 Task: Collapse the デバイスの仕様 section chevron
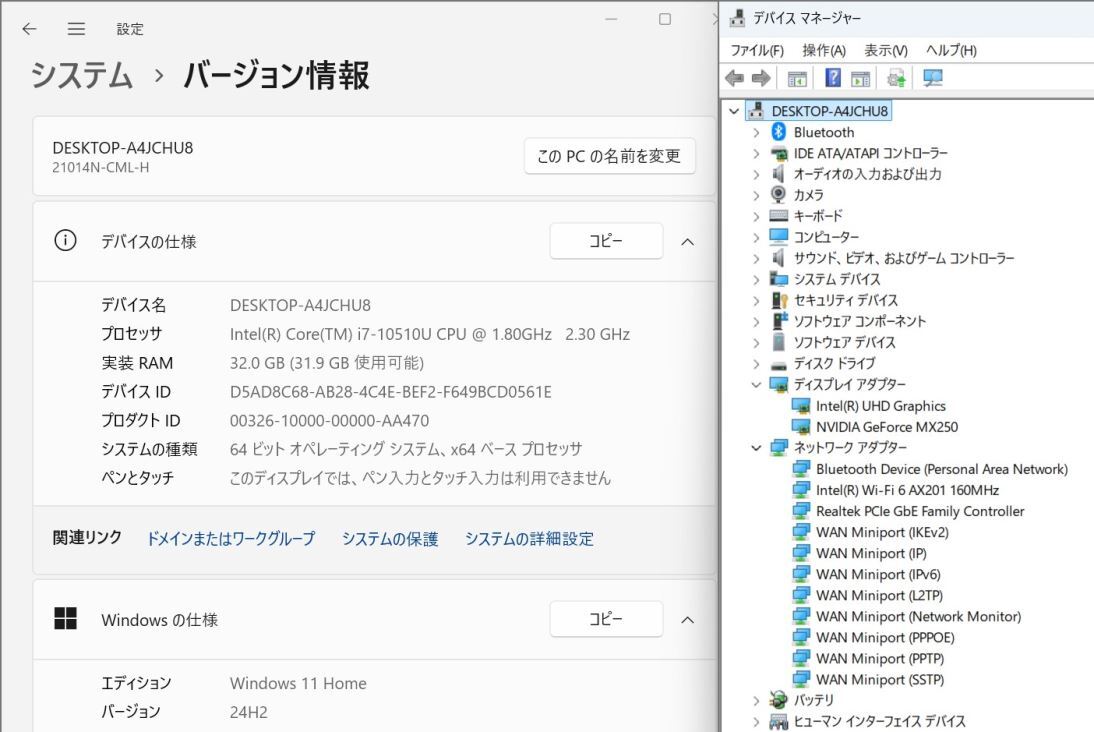687,241
